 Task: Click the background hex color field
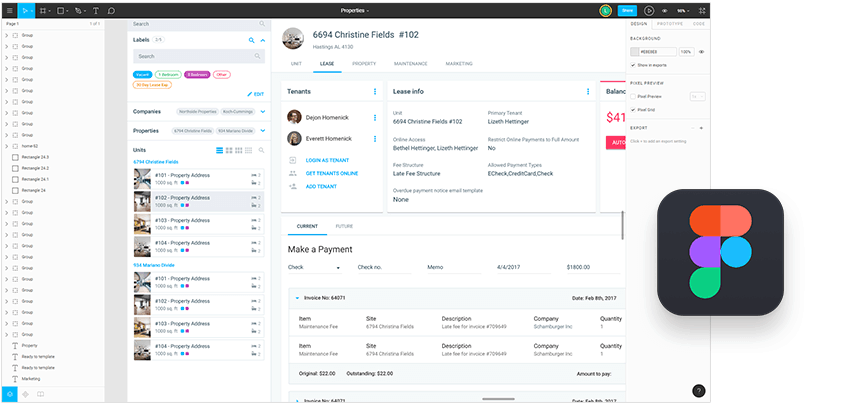point(658,52)
